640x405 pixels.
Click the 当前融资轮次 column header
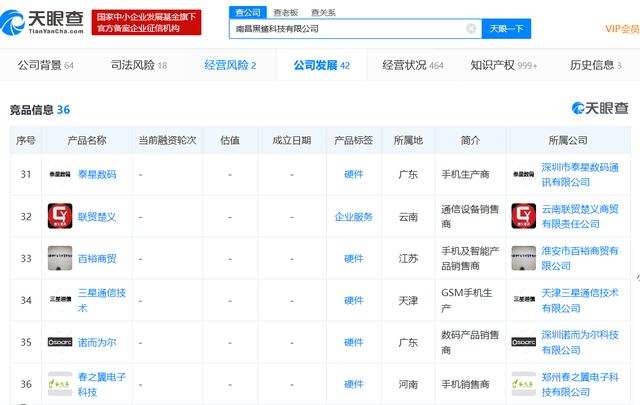coord(167,140)
